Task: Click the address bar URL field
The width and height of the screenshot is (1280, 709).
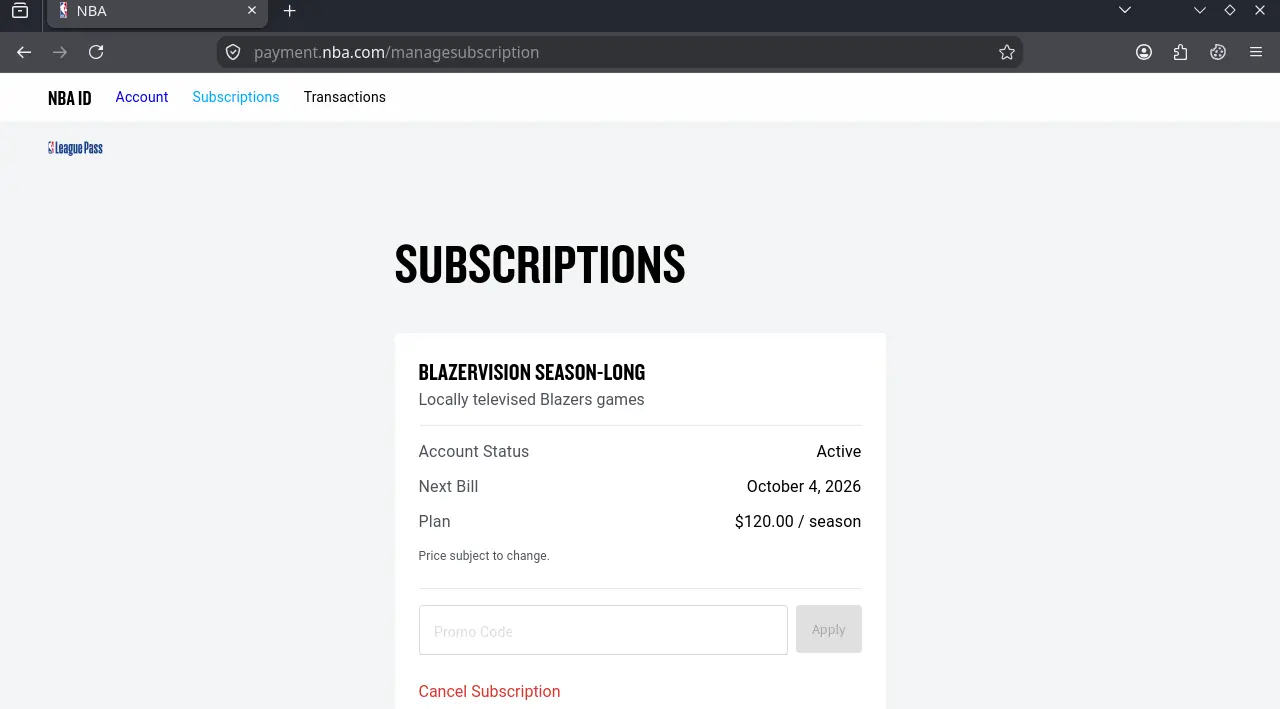Action: 620,52
